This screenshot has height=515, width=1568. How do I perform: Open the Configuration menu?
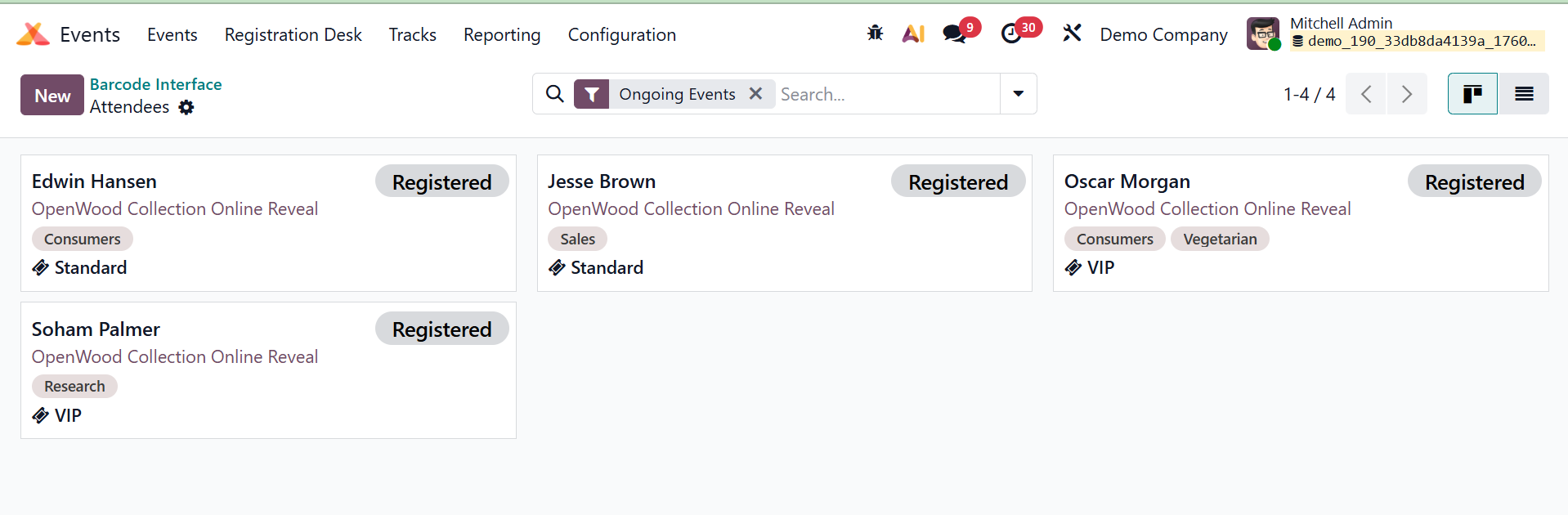621,34
